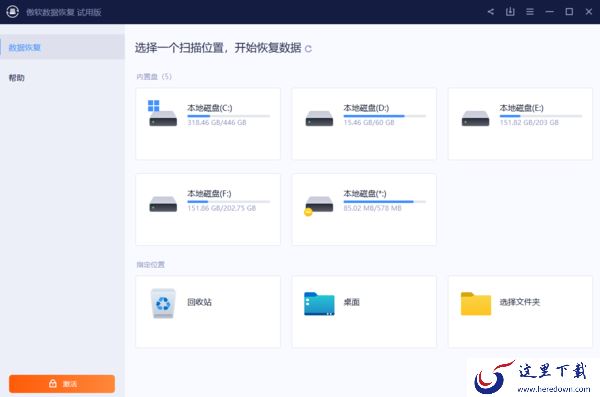The image size is (600, 397).
Task: Click the E: drive usage bar
Action: [541, 116]
